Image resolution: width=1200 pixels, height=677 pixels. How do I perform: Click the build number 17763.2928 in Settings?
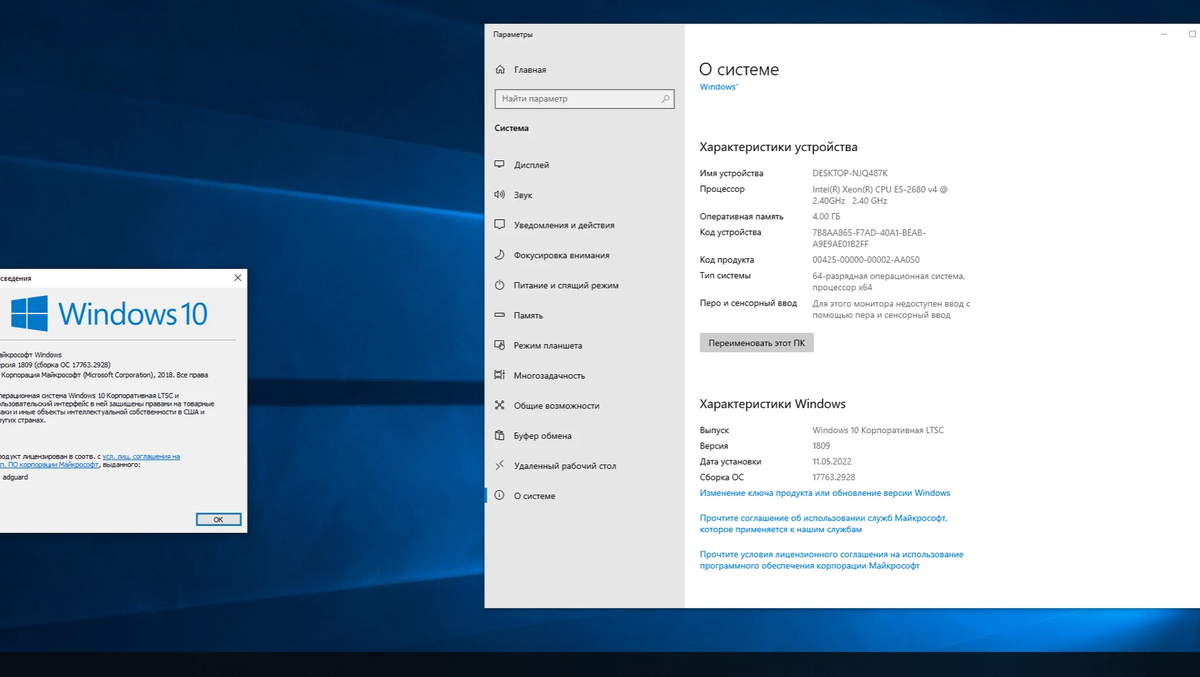[834, 478]
